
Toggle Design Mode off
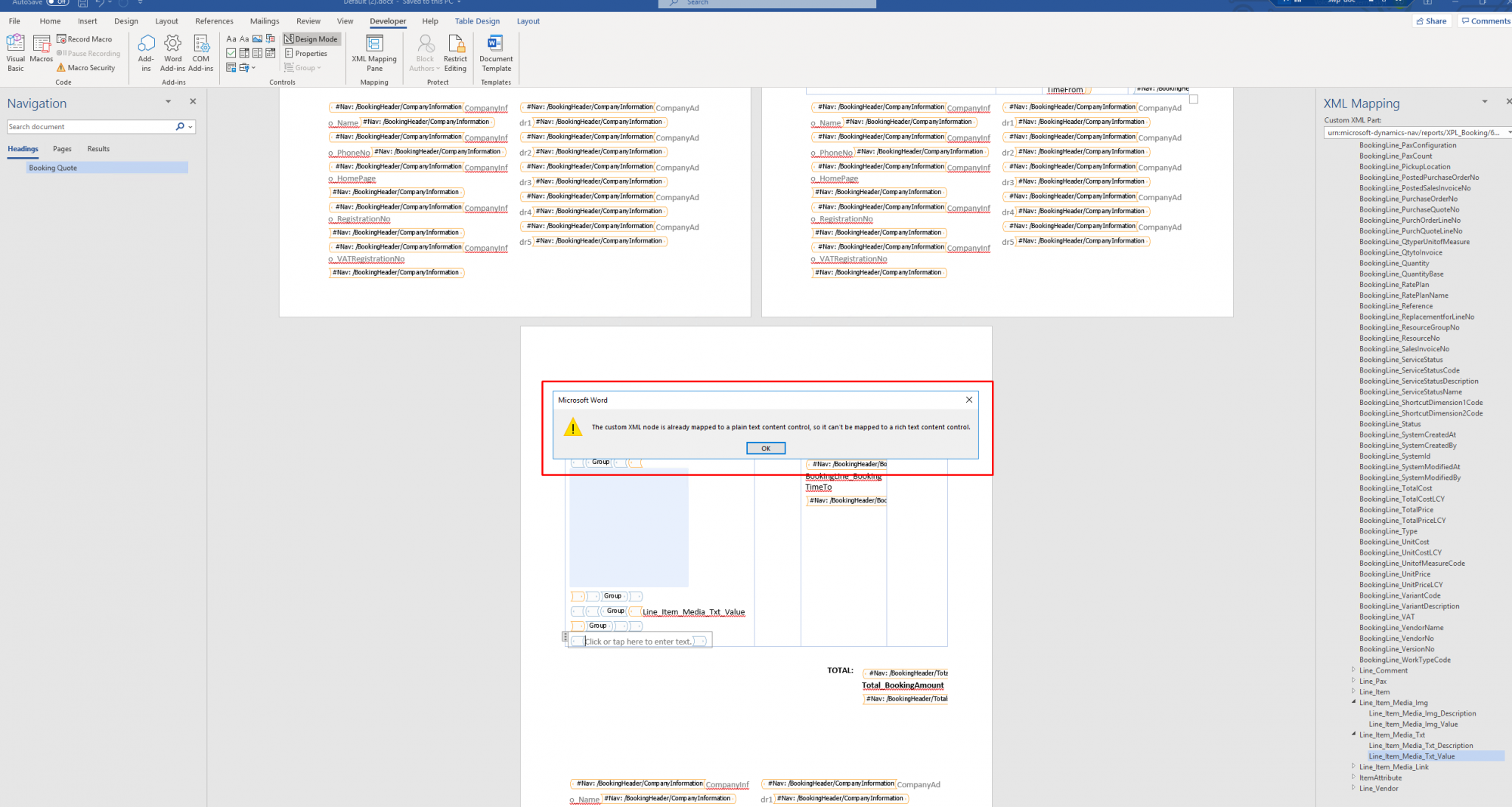click(x=311, y=39)
